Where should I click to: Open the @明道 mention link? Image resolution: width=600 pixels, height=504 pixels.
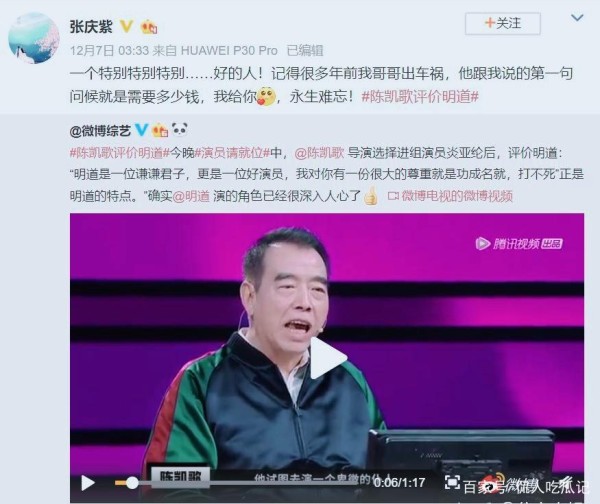pyautogui.click(x=191, y=196)
